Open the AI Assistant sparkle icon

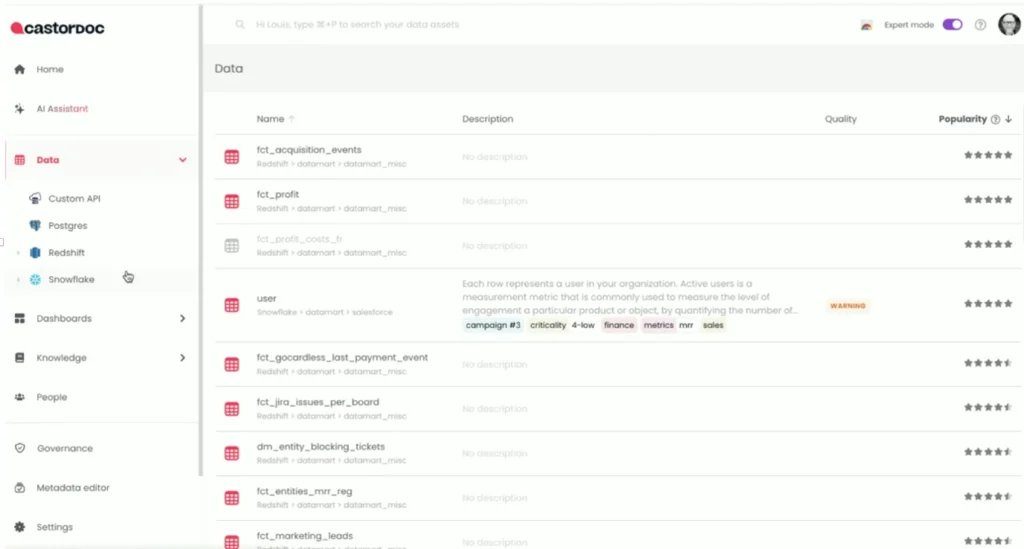point(20,108)
